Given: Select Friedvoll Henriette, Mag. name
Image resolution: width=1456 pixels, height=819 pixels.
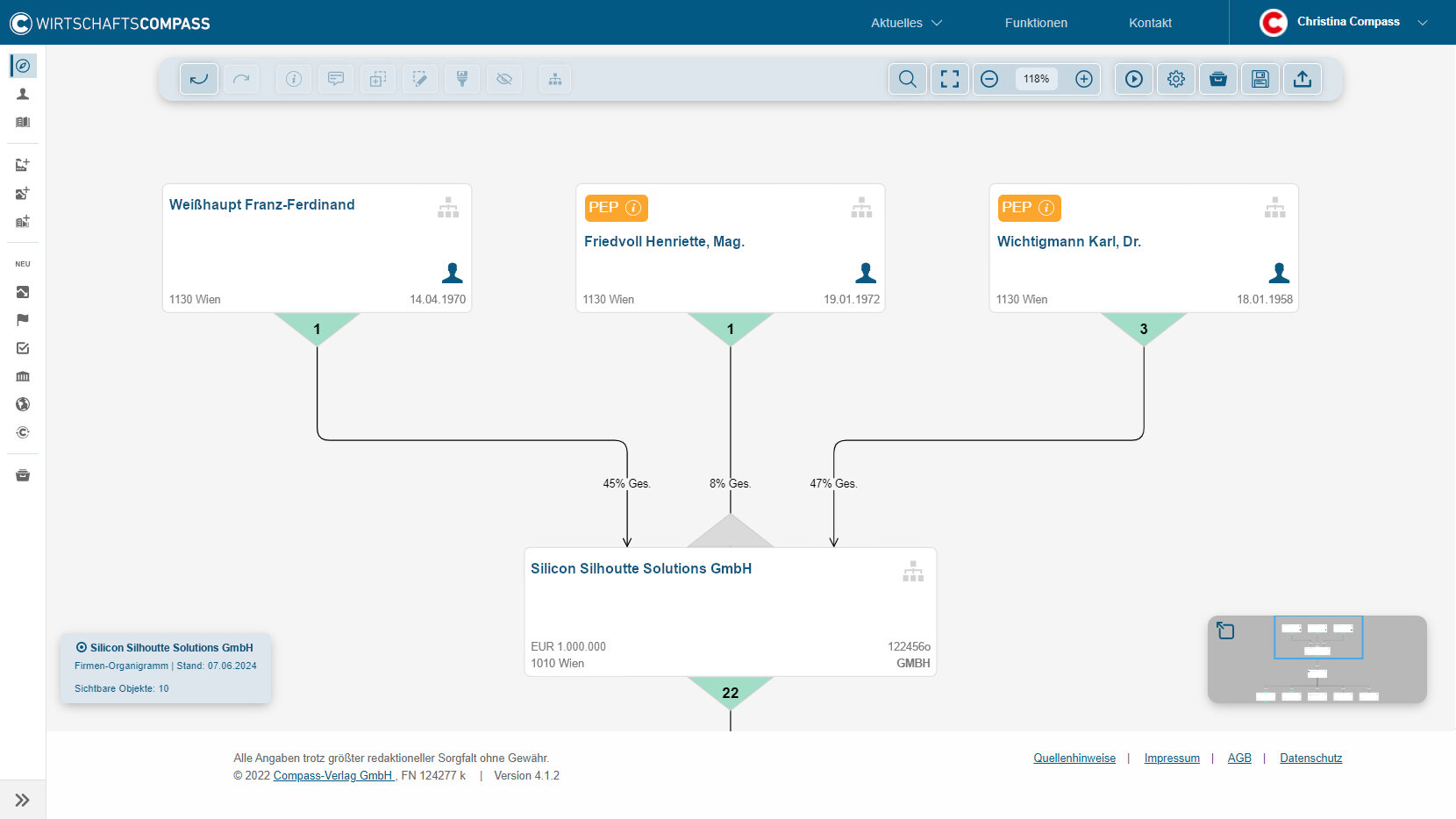Looking at the screenshot, I should point(664,241).
